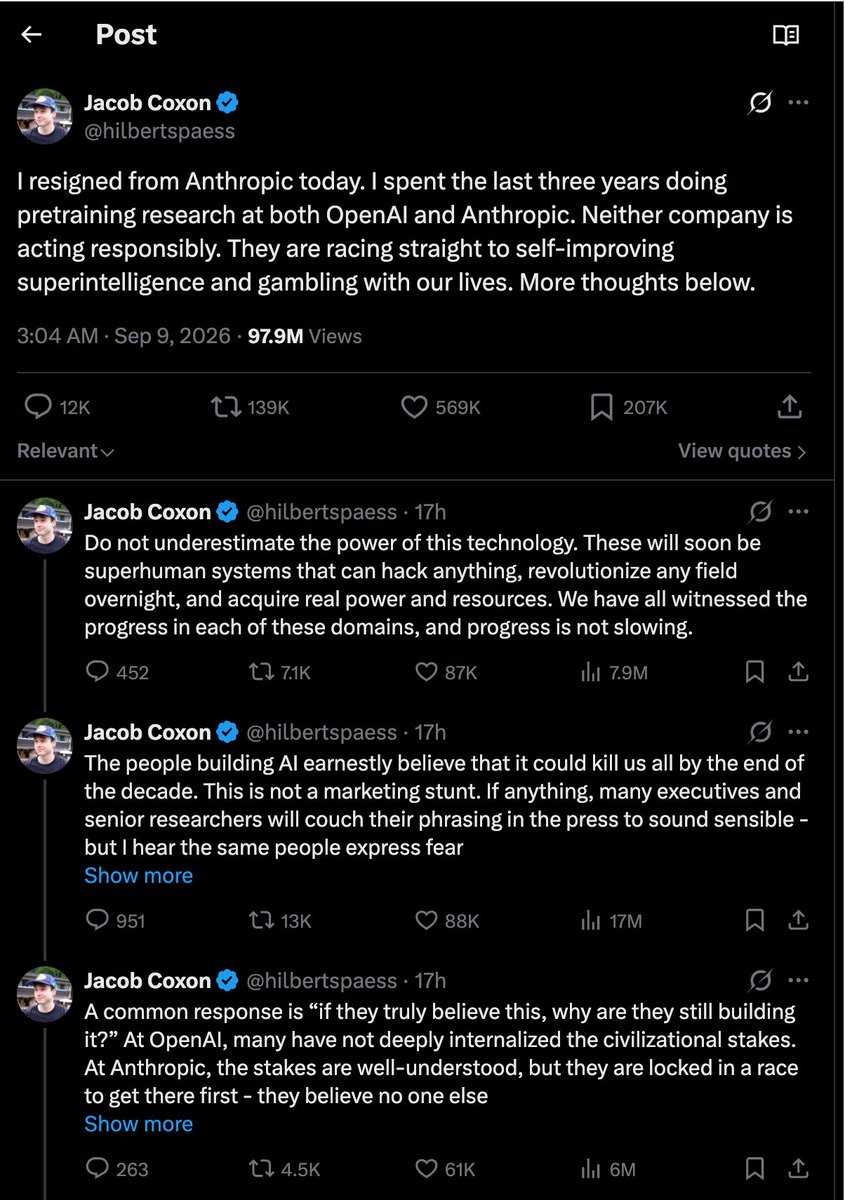The width and height of the screenshot is (845, 1200).
Task: Open Jacob Coxon's avatar on main post
Action: (x=45, y=116)
